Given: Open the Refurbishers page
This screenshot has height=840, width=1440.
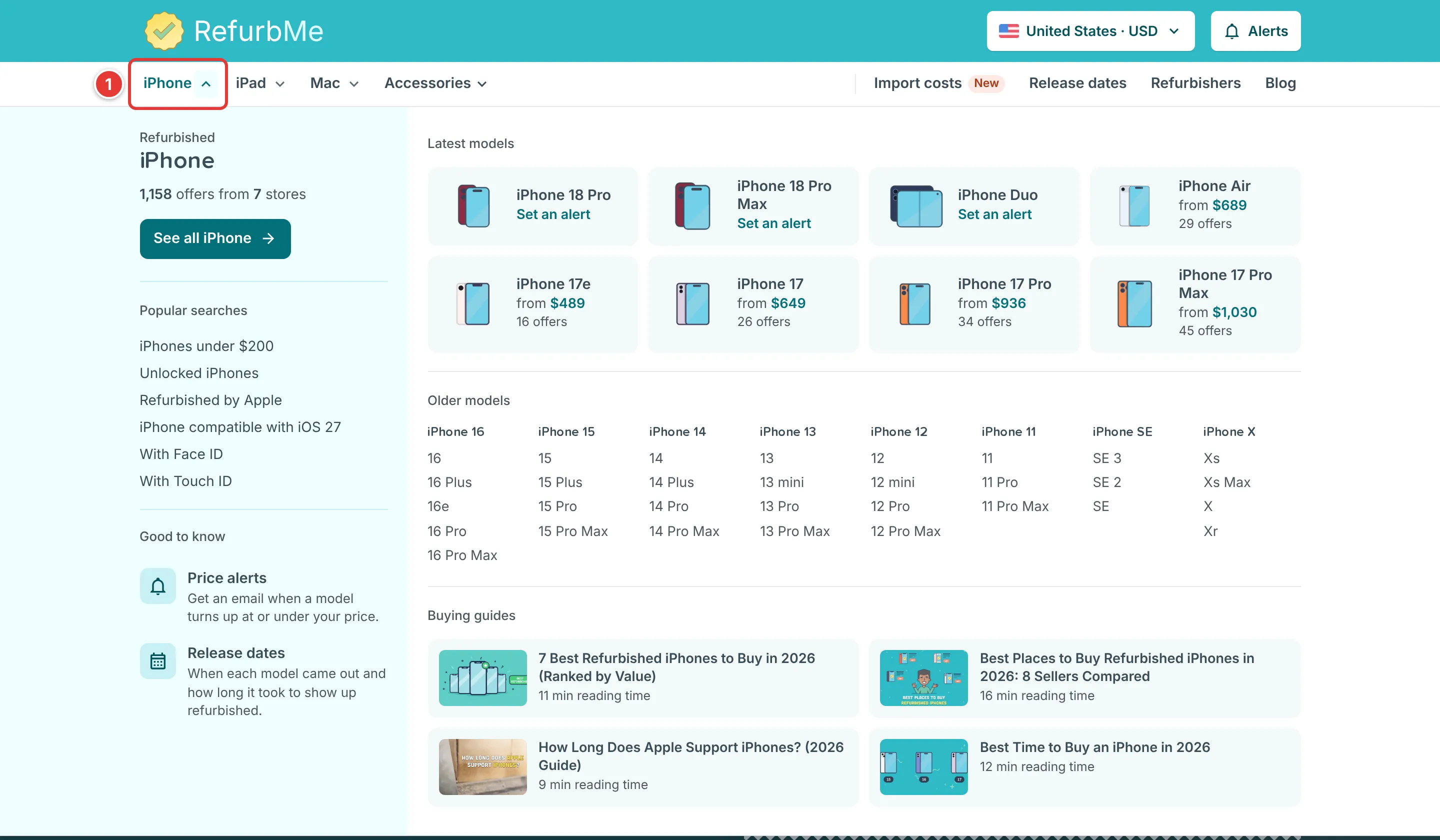Looking at the screenshot, I should coord(1195,83).
